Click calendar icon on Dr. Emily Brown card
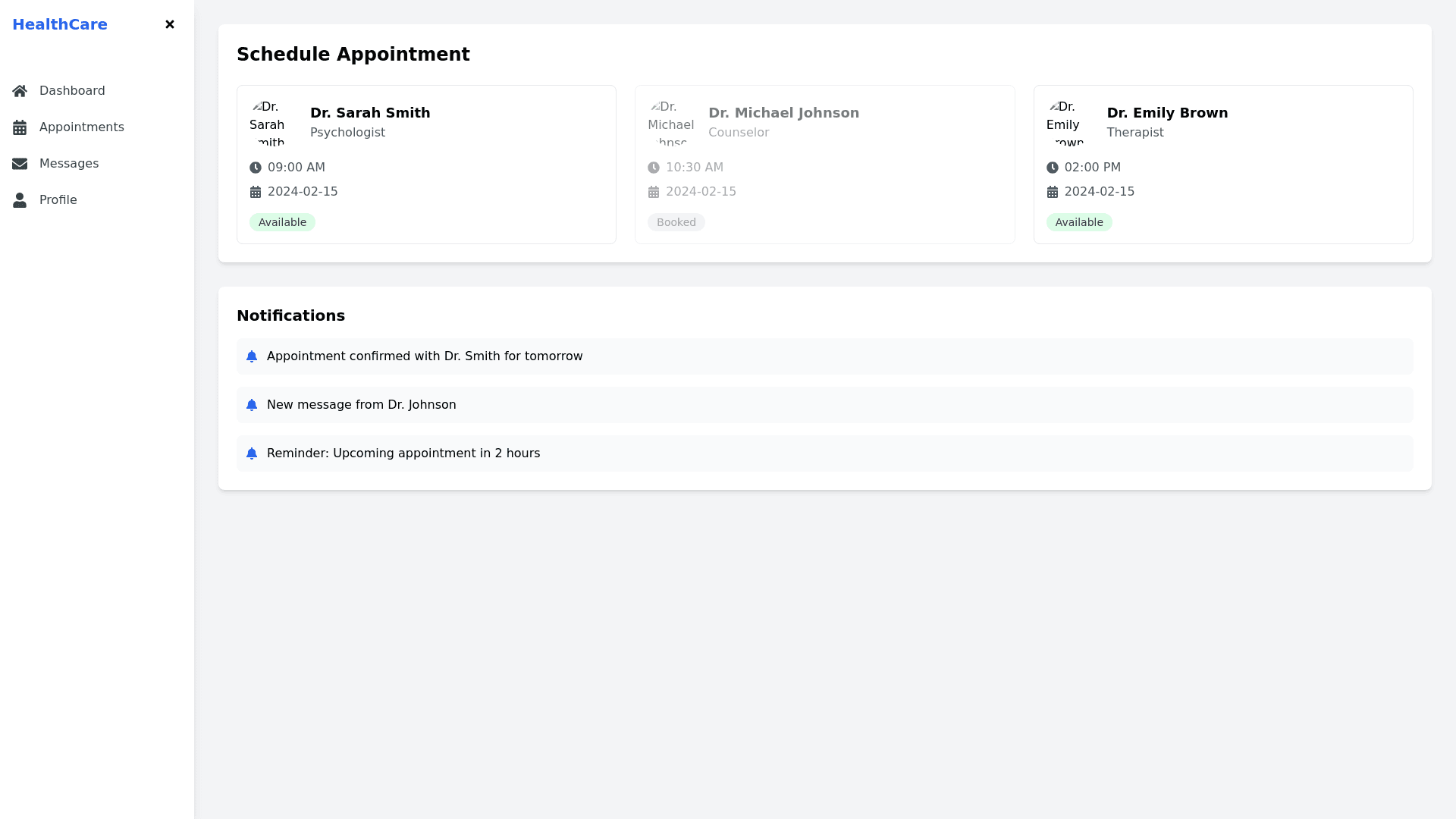 1053,192
